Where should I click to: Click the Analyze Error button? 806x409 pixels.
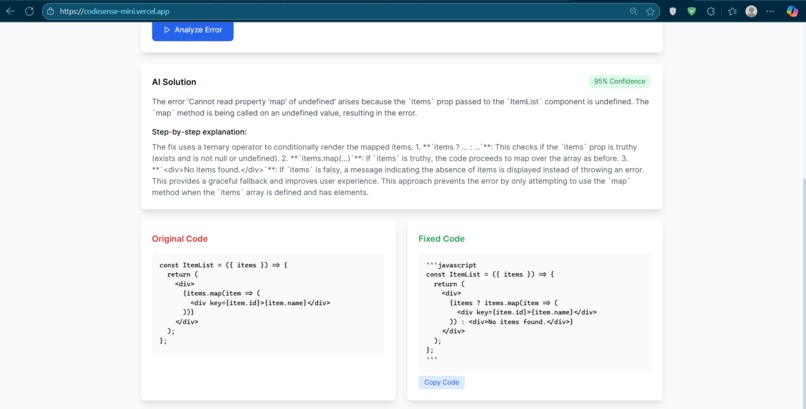193,30
